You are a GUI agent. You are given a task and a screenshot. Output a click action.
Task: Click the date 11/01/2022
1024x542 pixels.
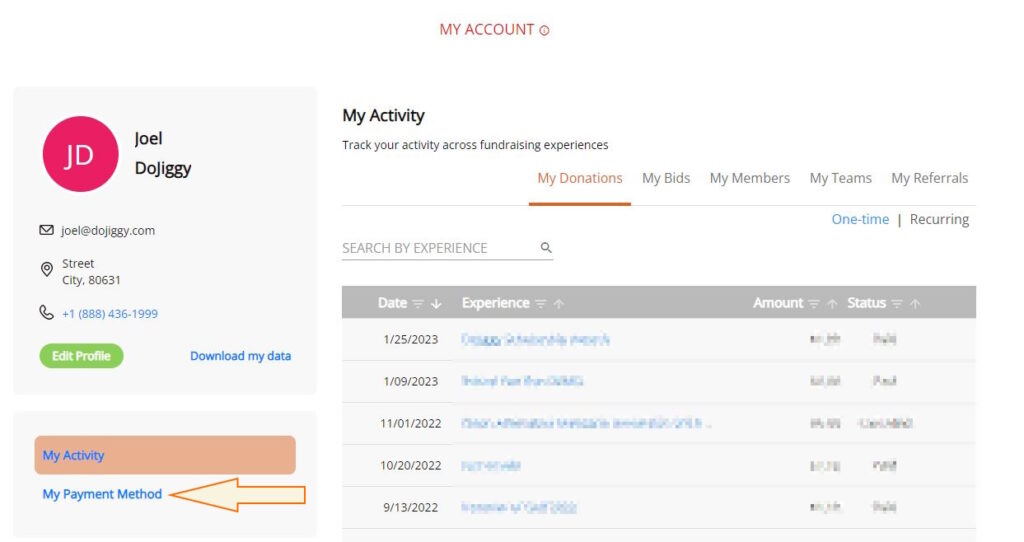[411, 423]
